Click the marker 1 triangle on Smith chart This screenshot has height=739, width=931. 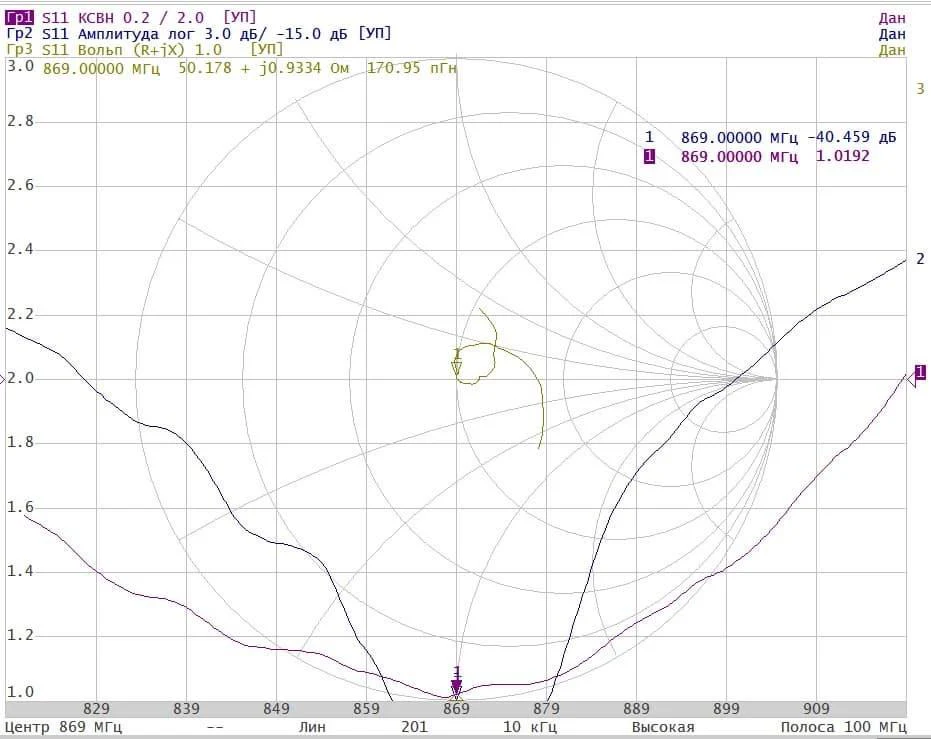point(457,368)
